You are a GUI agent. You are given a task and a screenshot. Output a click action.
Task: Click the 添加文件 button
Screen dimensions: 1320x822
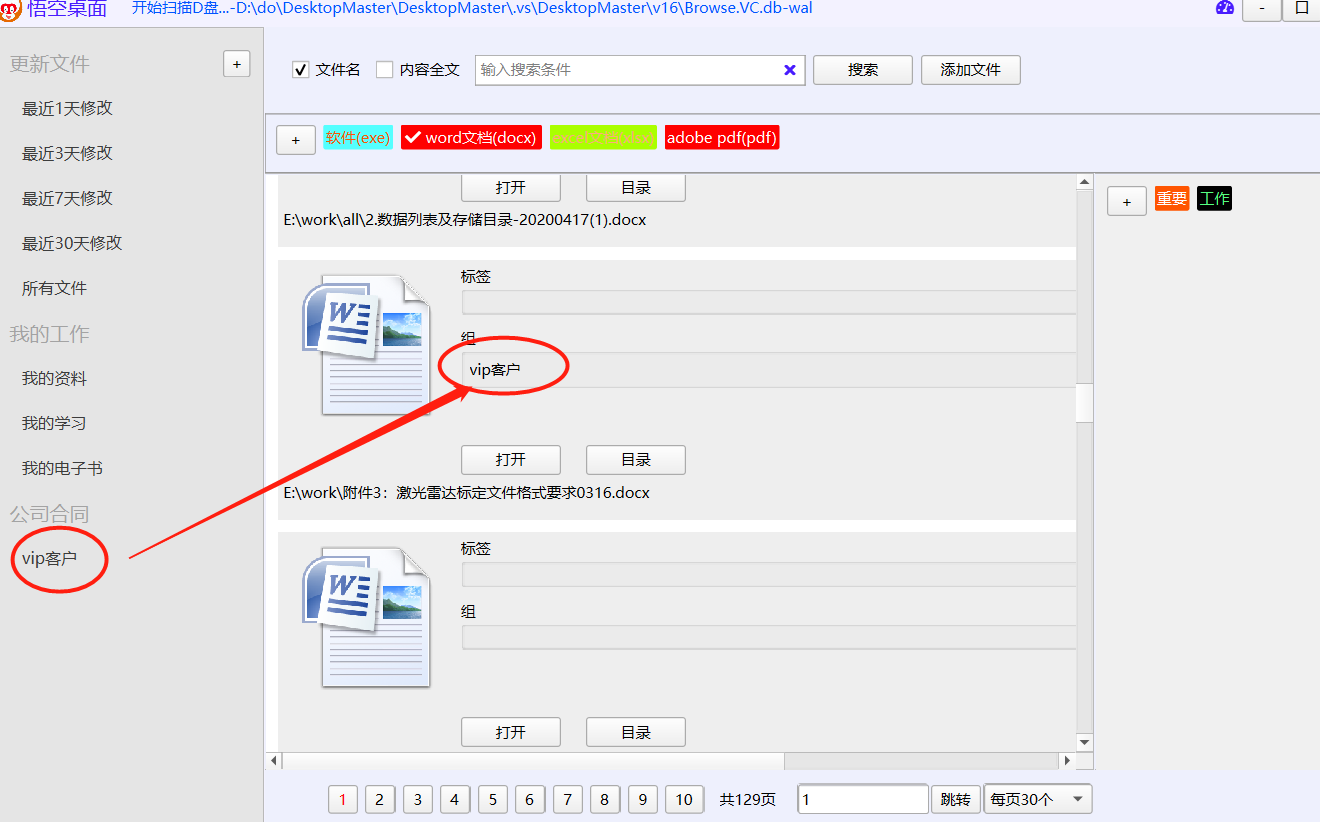click(x=971, y=70)
